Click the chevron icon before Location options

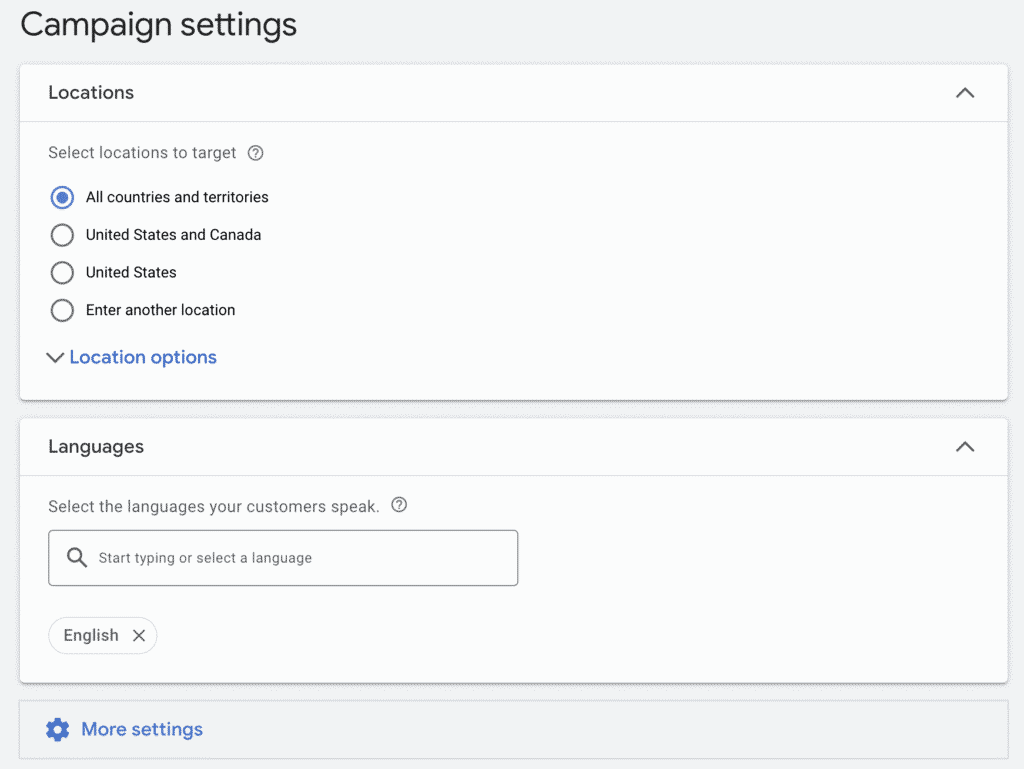click(x=55, y=357)
